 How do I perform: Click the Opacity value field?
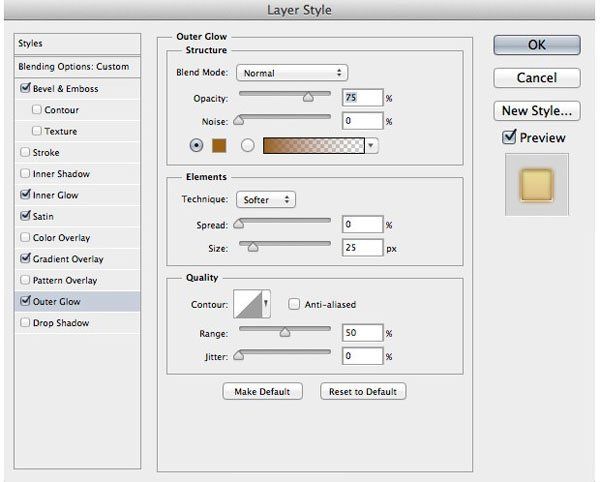[x=362, y=98]
